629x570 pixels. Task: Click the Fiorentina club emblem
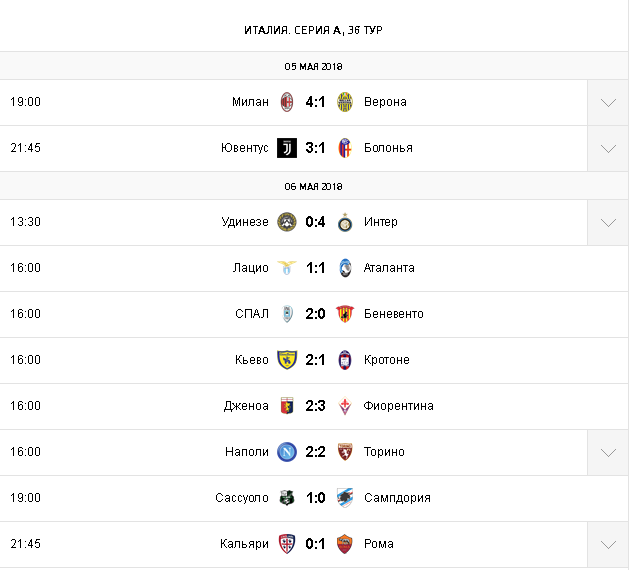345,406
